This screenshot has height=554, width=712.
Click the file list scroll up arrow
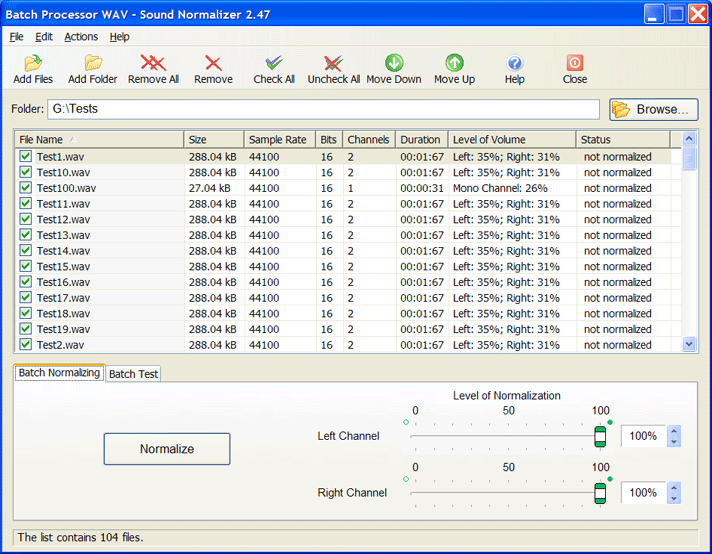click(689, 138)
